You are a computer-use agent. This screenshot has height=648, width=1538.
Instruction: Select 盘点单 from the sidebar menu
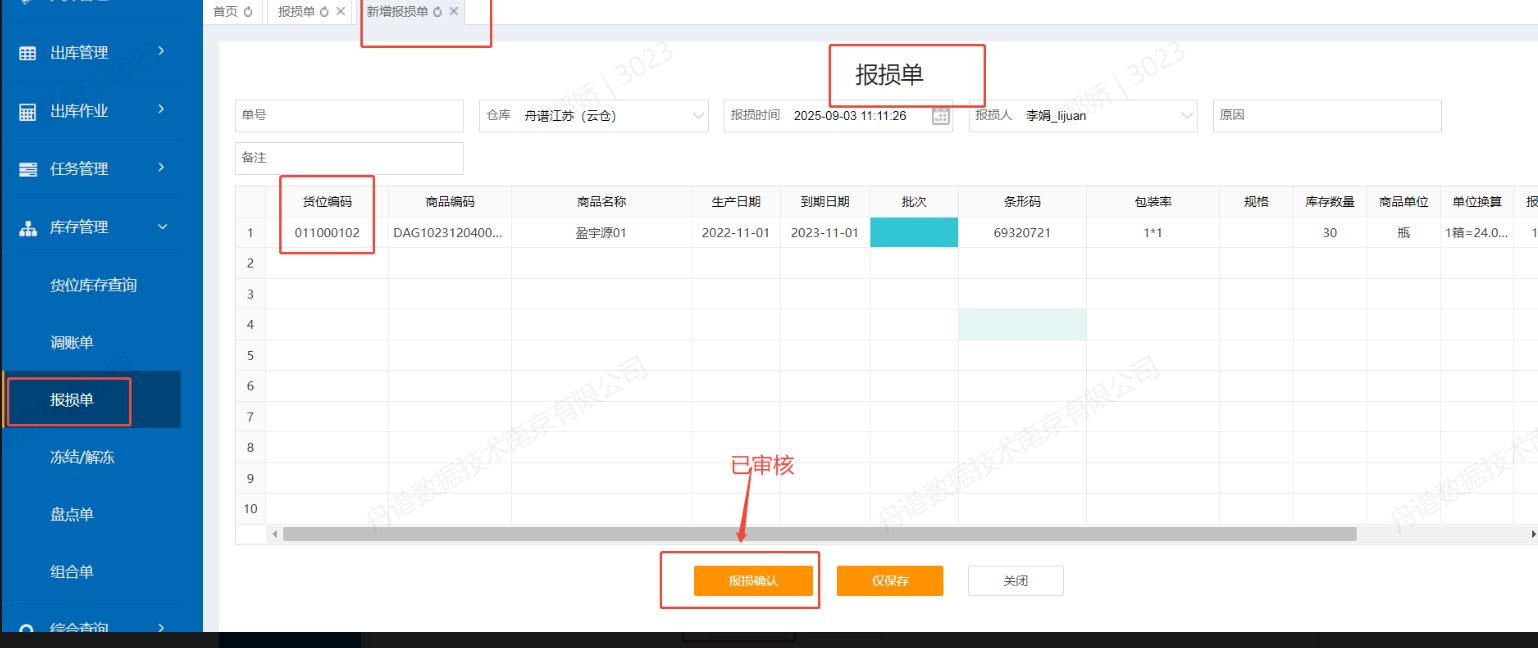coord(72,514)
